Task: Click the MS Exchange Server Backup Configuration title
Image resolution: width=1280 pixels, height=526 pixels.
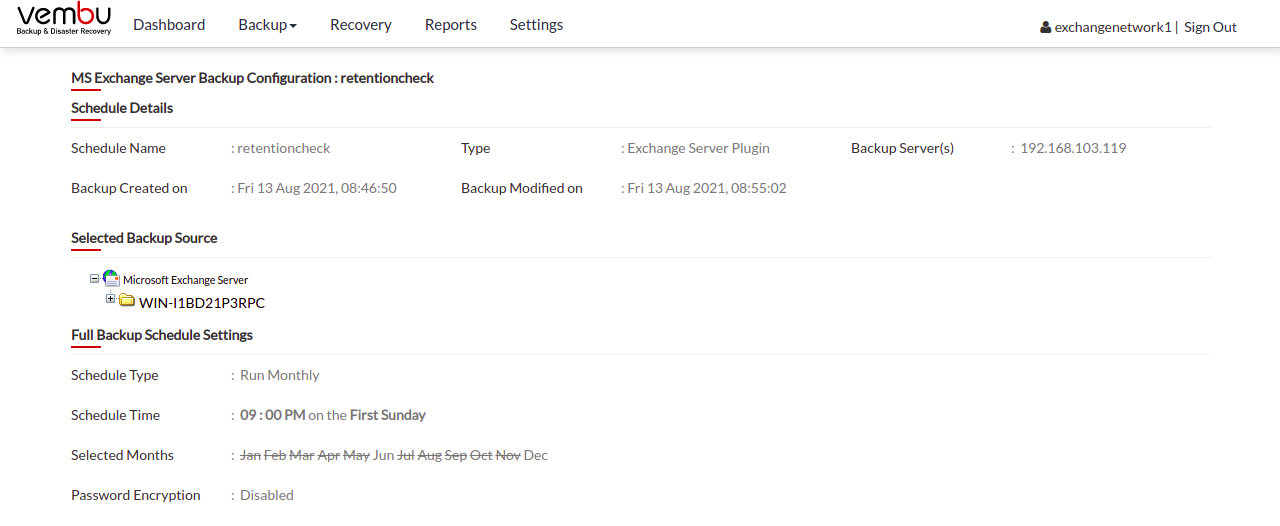Action: pos(252,78)
